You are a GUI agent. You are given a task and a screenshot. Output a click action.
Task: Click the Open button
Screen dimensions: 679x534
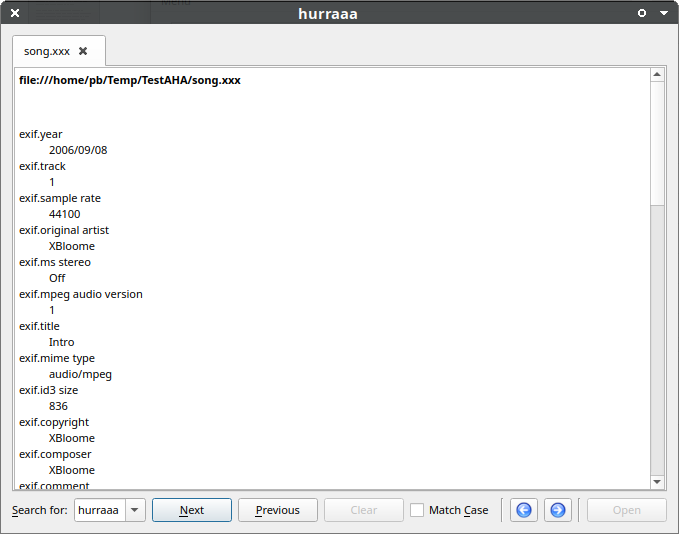[627, 510]
